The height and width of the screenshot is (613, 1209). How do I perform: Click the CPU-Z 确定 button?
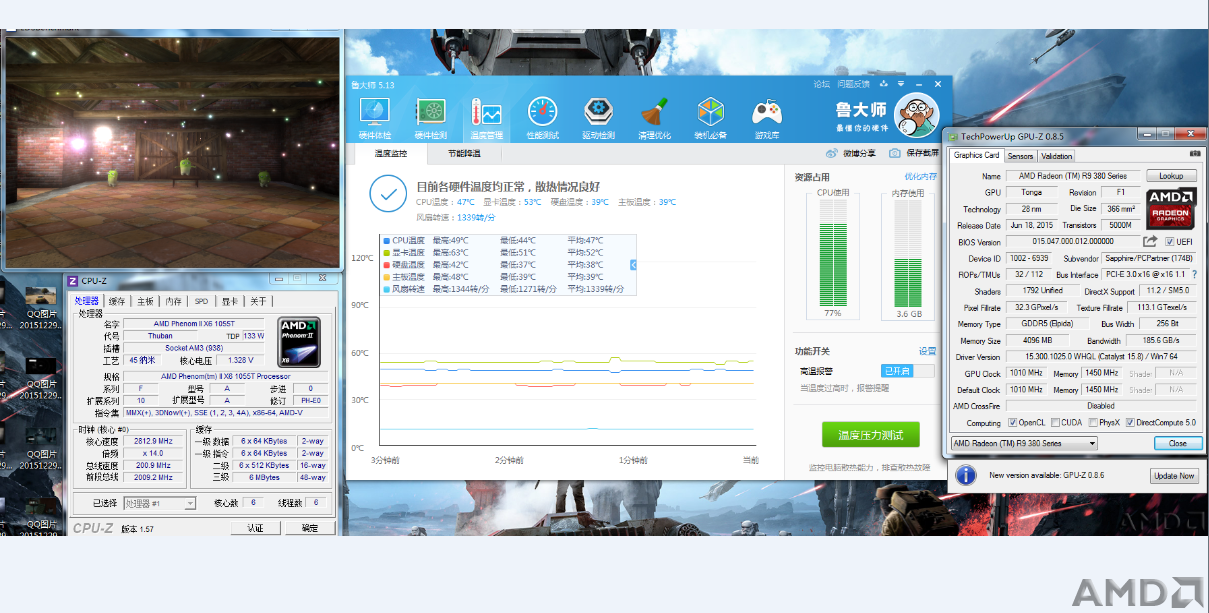click(x=310, y=528)
